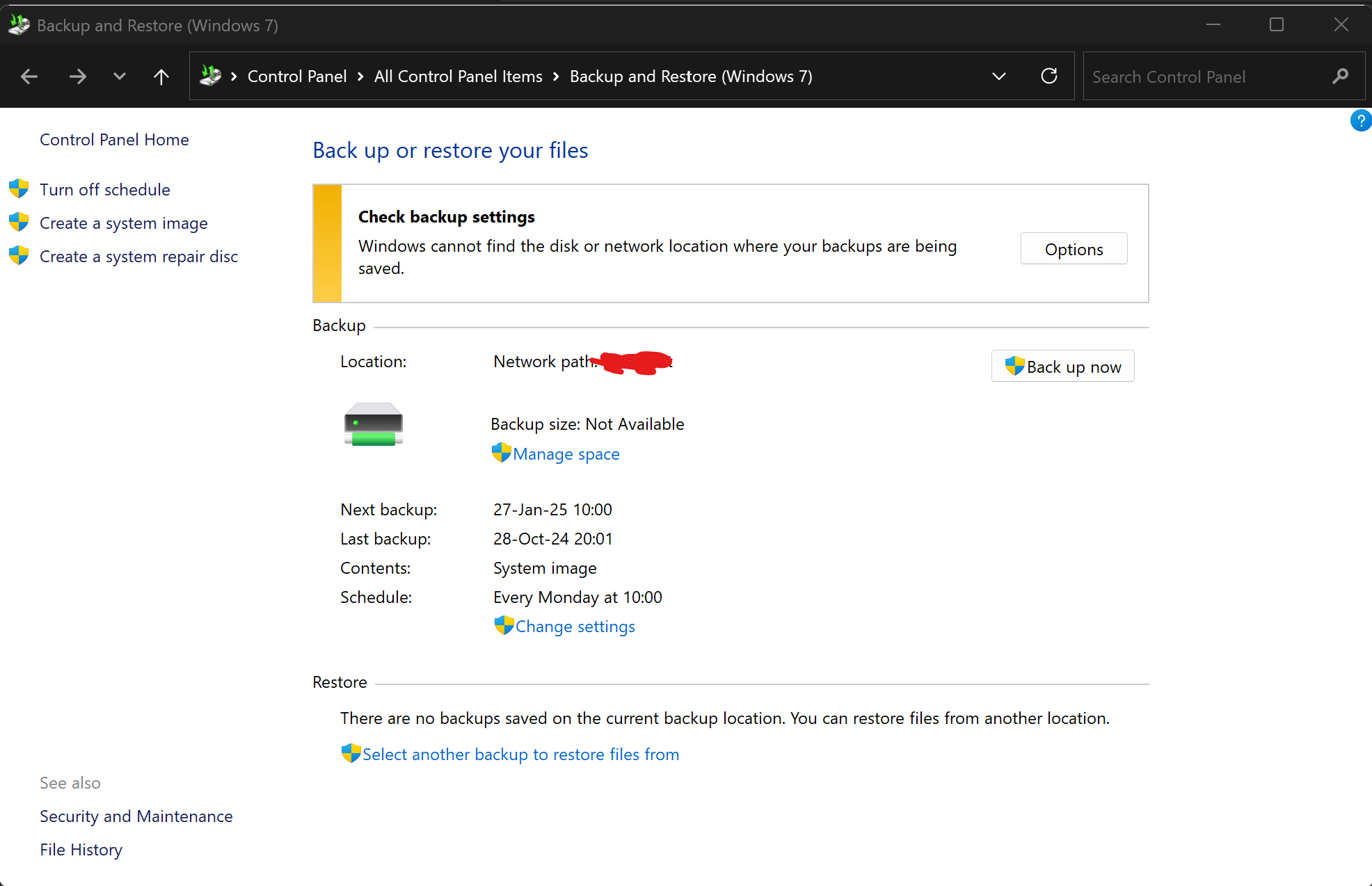Create a system repair disc link
Viewport: 1372px width, 886px height.
tap(139, 257)
